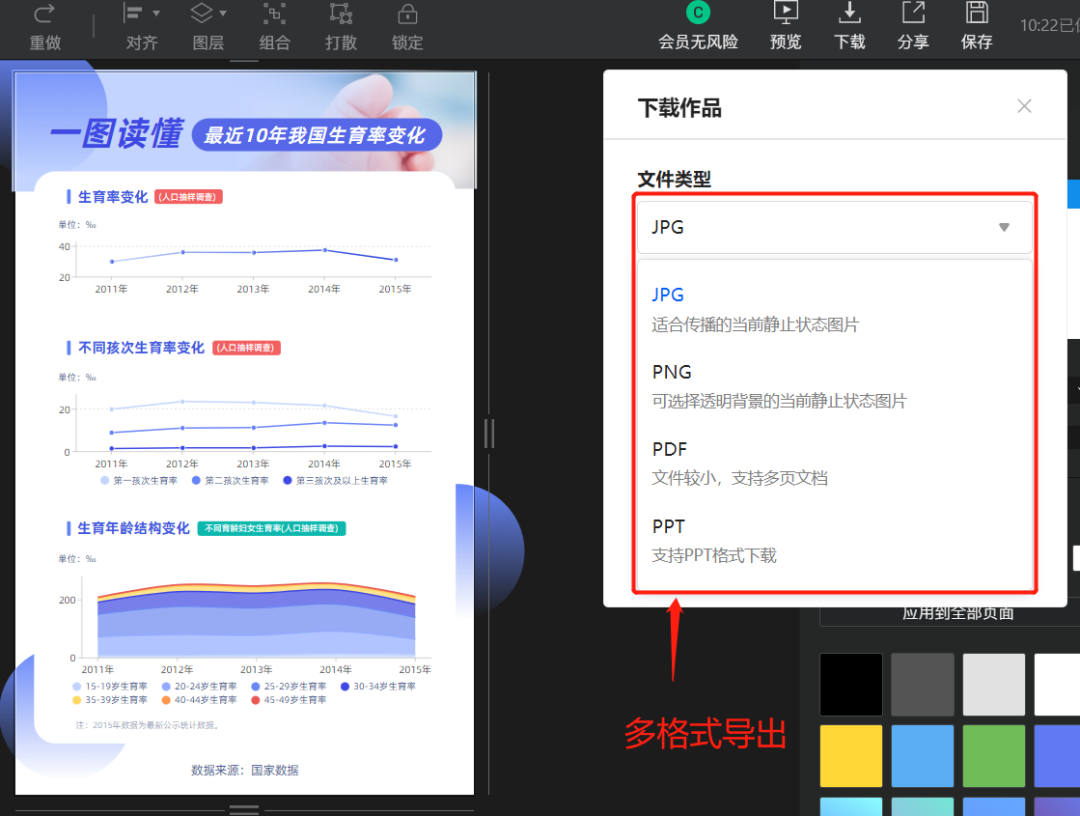This screenshot has height=816, width=1080.
Task: Click the 一图读懂 title on canvas
Action: tap(116, 133)
